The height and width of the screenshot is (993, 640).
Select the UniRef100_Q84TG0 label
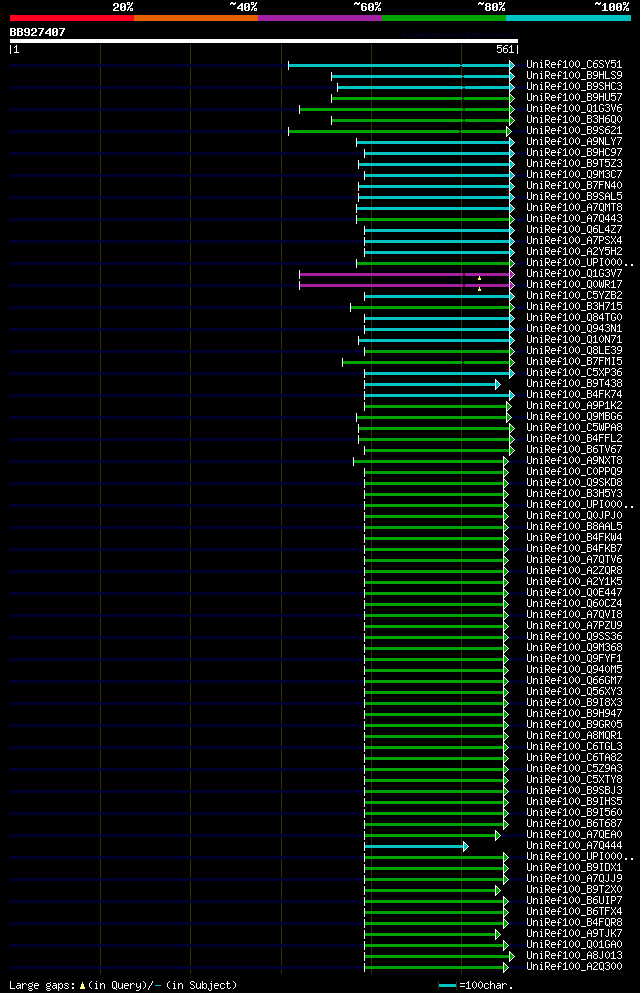tap(574, 317)
